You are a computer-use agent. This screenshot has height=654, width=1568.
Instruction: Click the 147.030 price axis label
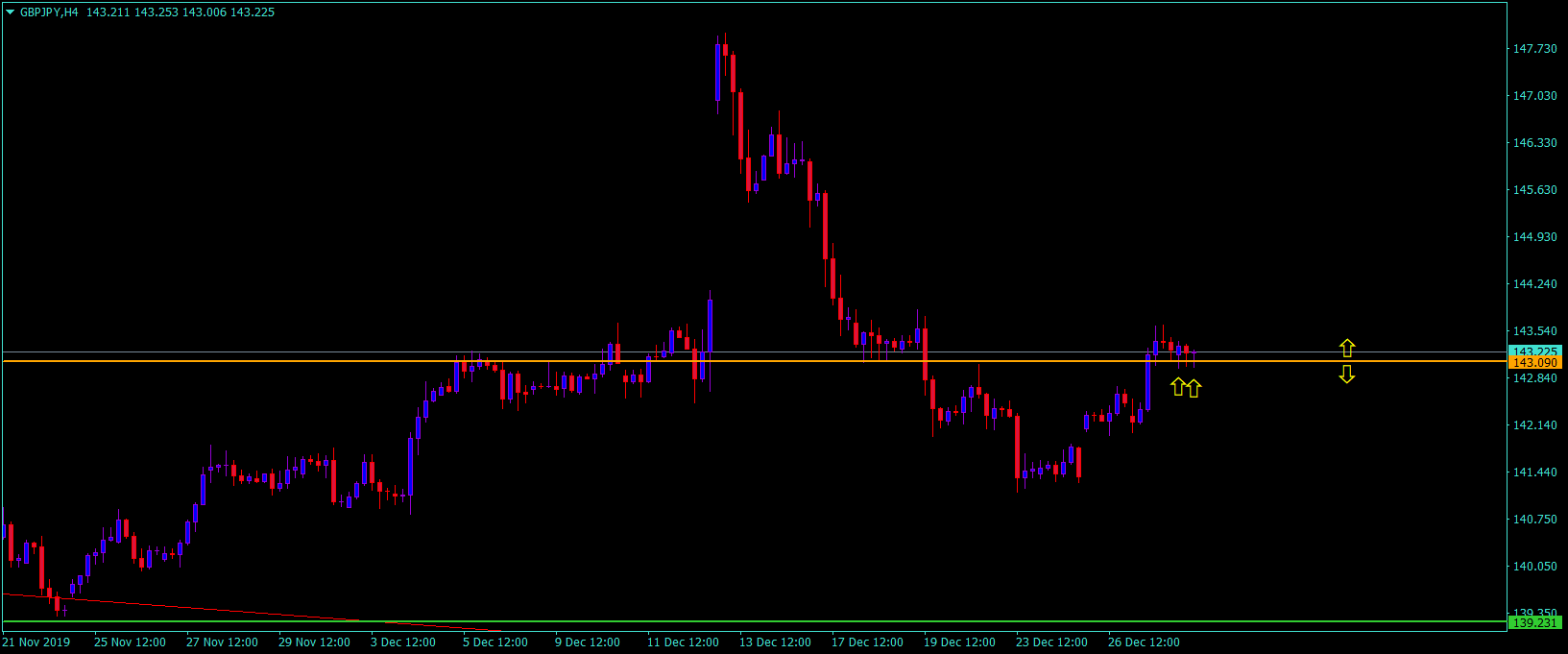click(1535, 96)
